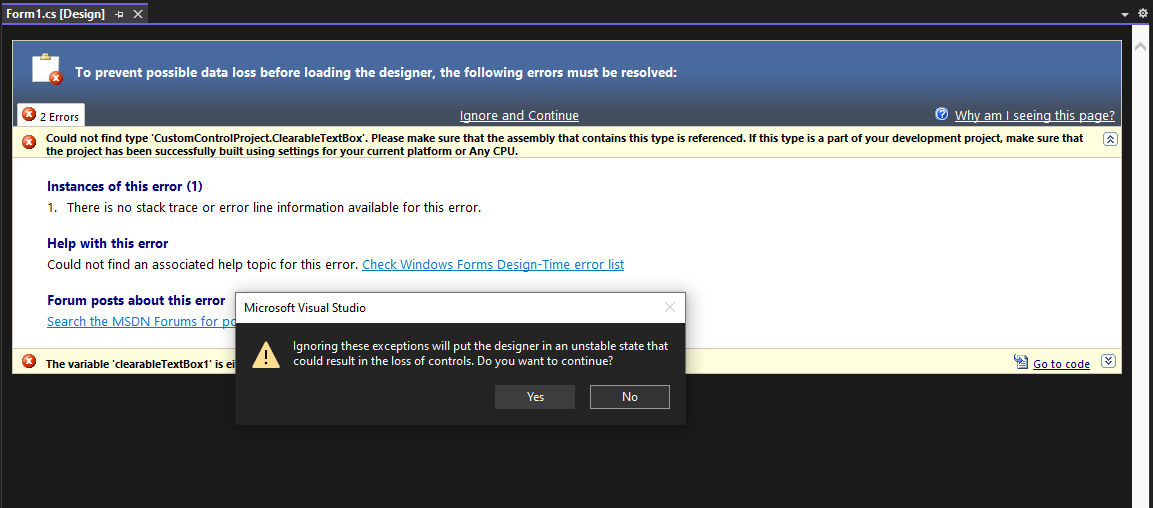The width and height of the screenshot is (1153, 508).
Task: Click the Go to code document icon
Action: click(1021, 362)
